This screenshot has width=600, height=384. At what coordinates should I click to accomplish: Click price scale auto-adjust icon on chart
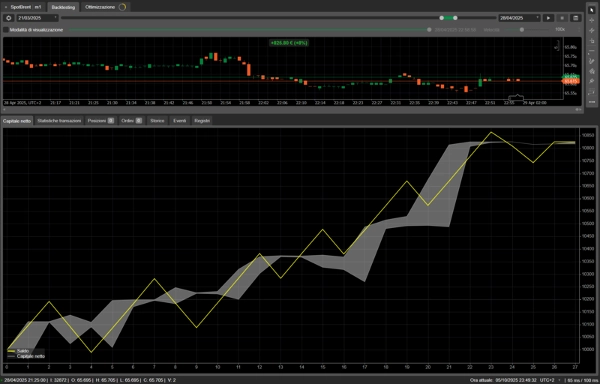pos(557,46)
